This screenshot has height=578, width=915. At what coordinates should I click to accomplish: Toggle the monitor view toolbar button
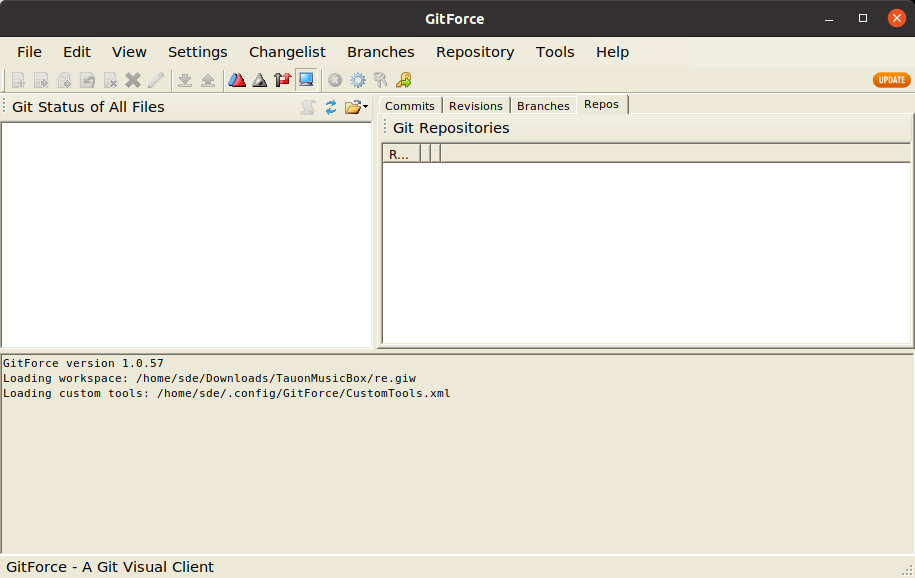pyautogui.click(x=305, y=80)
